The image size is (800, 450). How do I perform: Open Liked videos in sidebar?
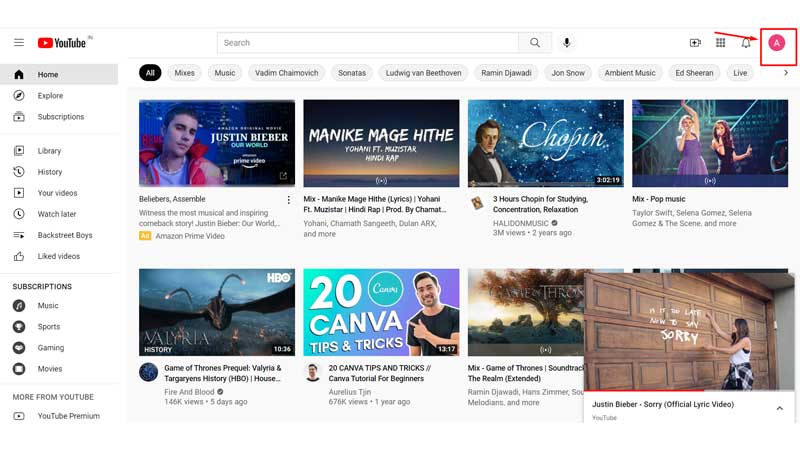(59, 256)
